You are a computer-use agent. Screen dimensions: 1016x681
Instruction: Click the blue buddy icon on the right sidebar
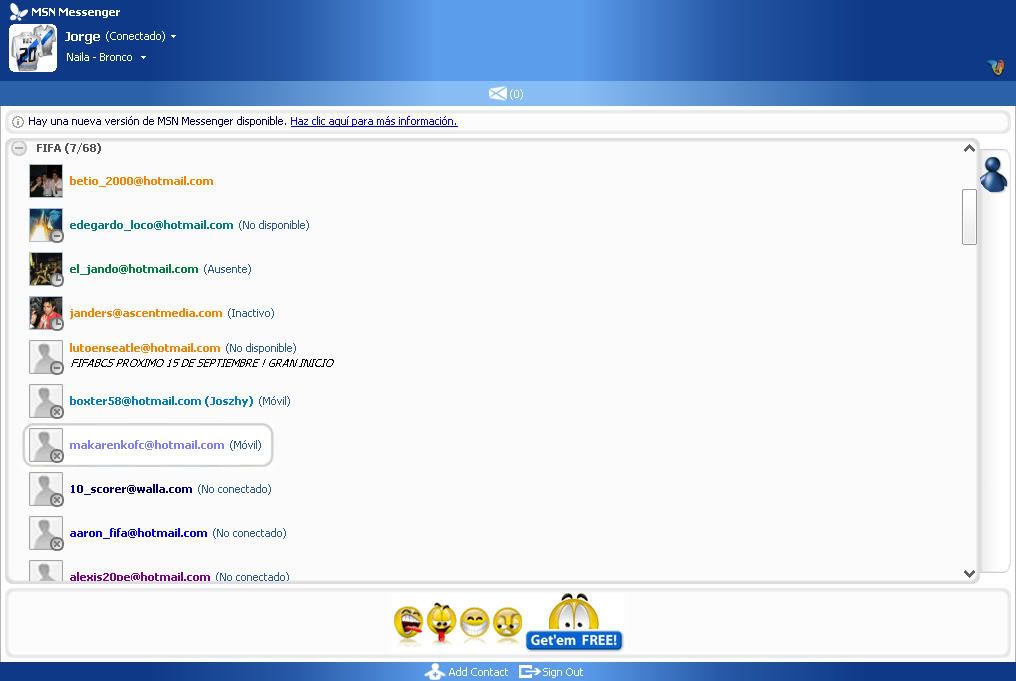coord(993,174)
